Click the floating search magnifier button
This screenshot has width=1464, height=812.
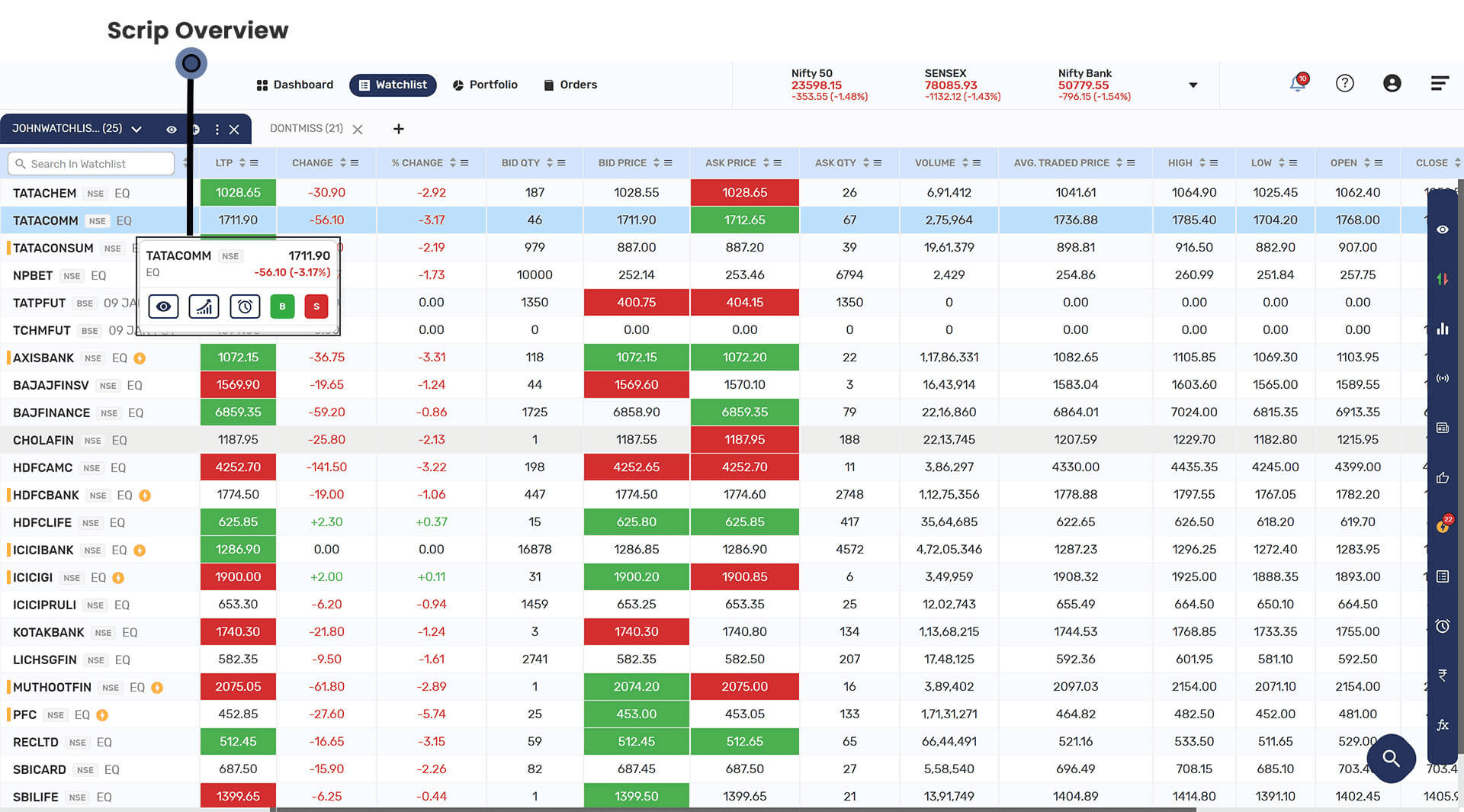click(1392, 759)
